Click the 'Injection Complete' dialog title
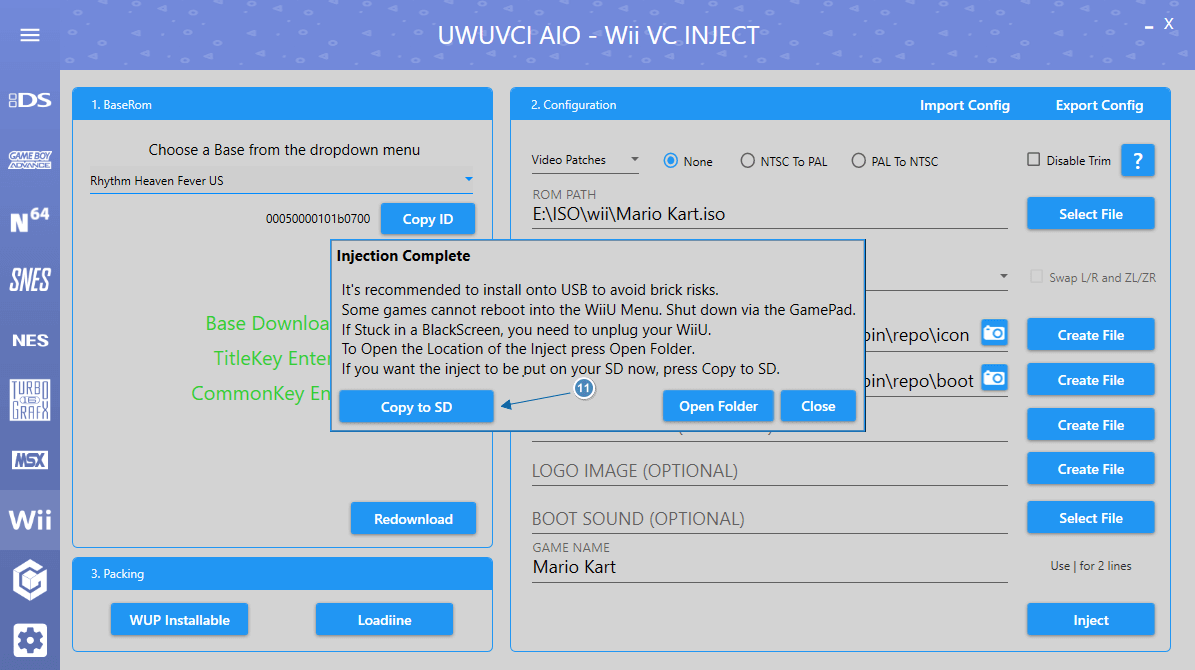Screen dimensions: 1195x670 [x=403, y=256]
